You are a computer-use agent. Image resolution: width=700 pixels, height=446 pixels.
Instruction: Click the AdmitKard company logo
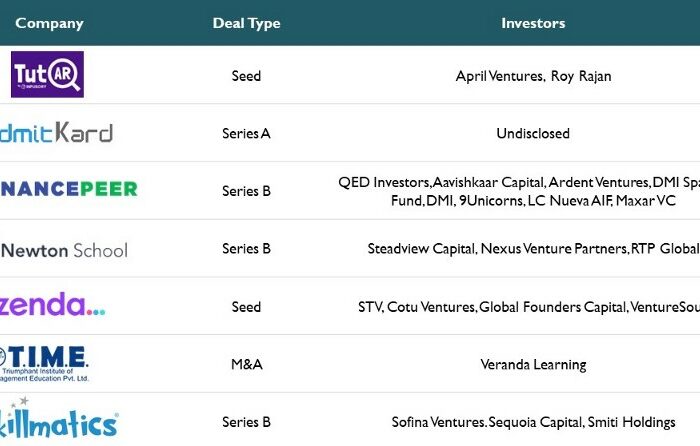[x=56, y=132]
